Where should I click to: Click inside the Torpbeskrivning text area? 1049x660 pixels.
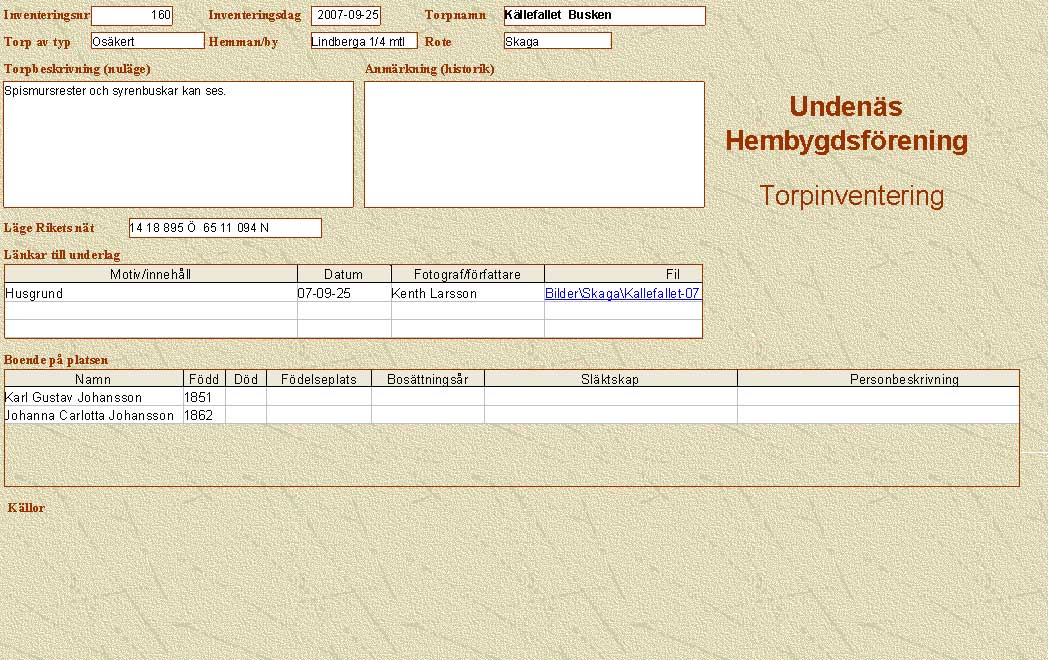pos(178,144)
